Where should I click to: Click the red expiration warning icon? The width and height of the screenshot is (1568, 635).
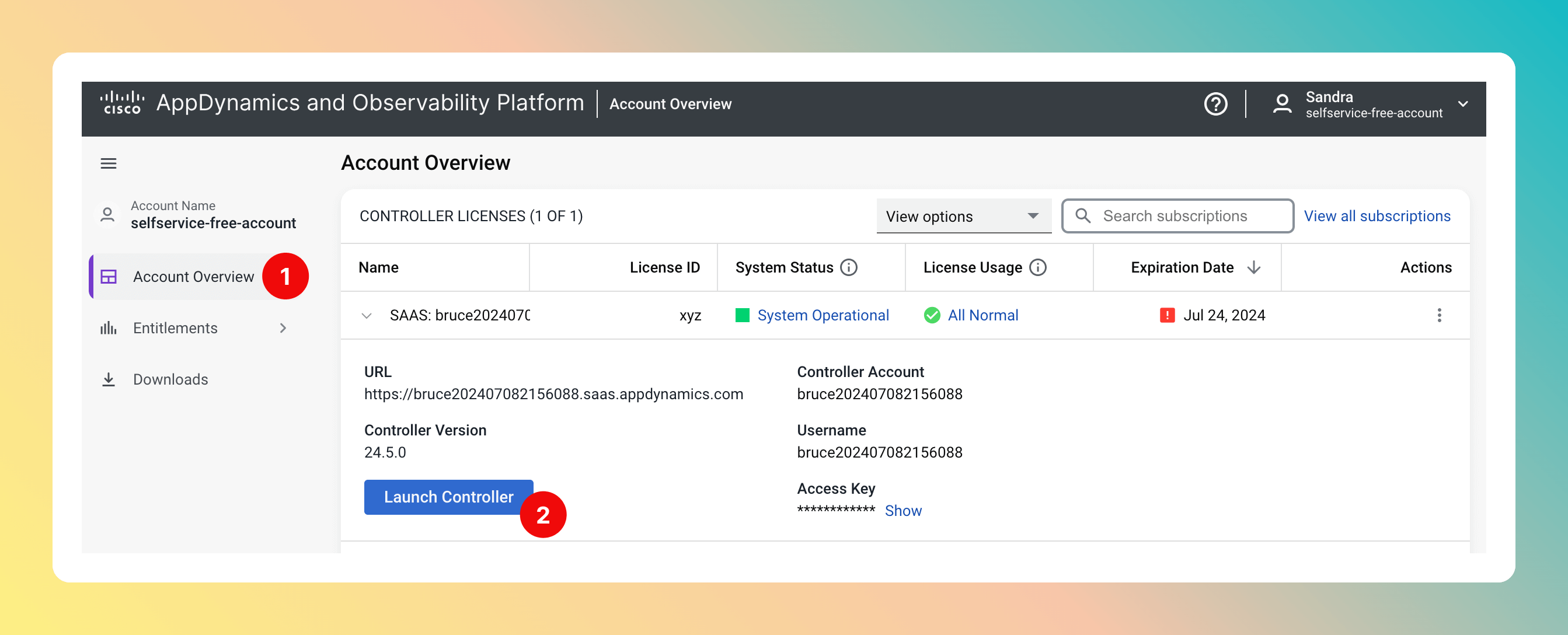tap(1166, 315)
